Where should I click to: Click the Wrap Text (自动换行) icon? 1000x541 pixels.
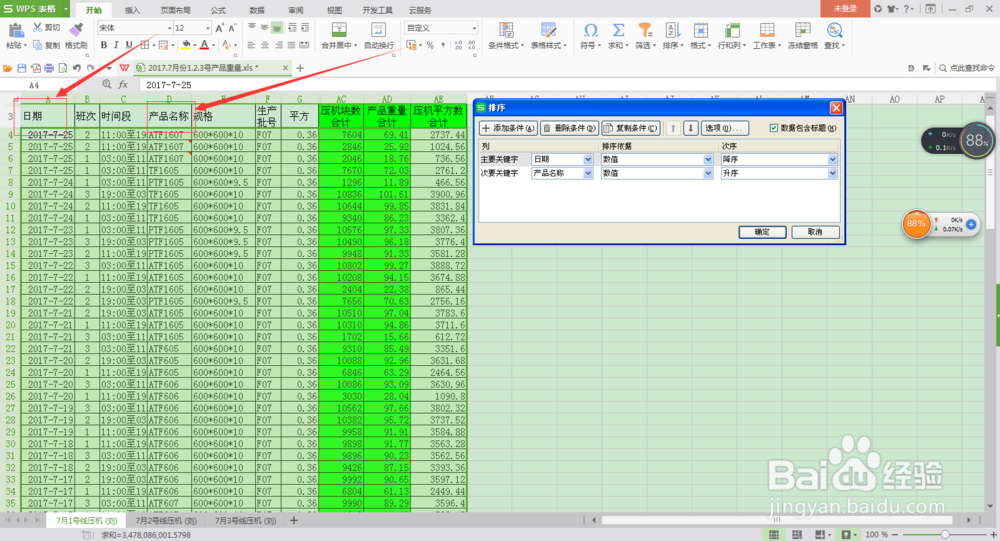point(378,30)
